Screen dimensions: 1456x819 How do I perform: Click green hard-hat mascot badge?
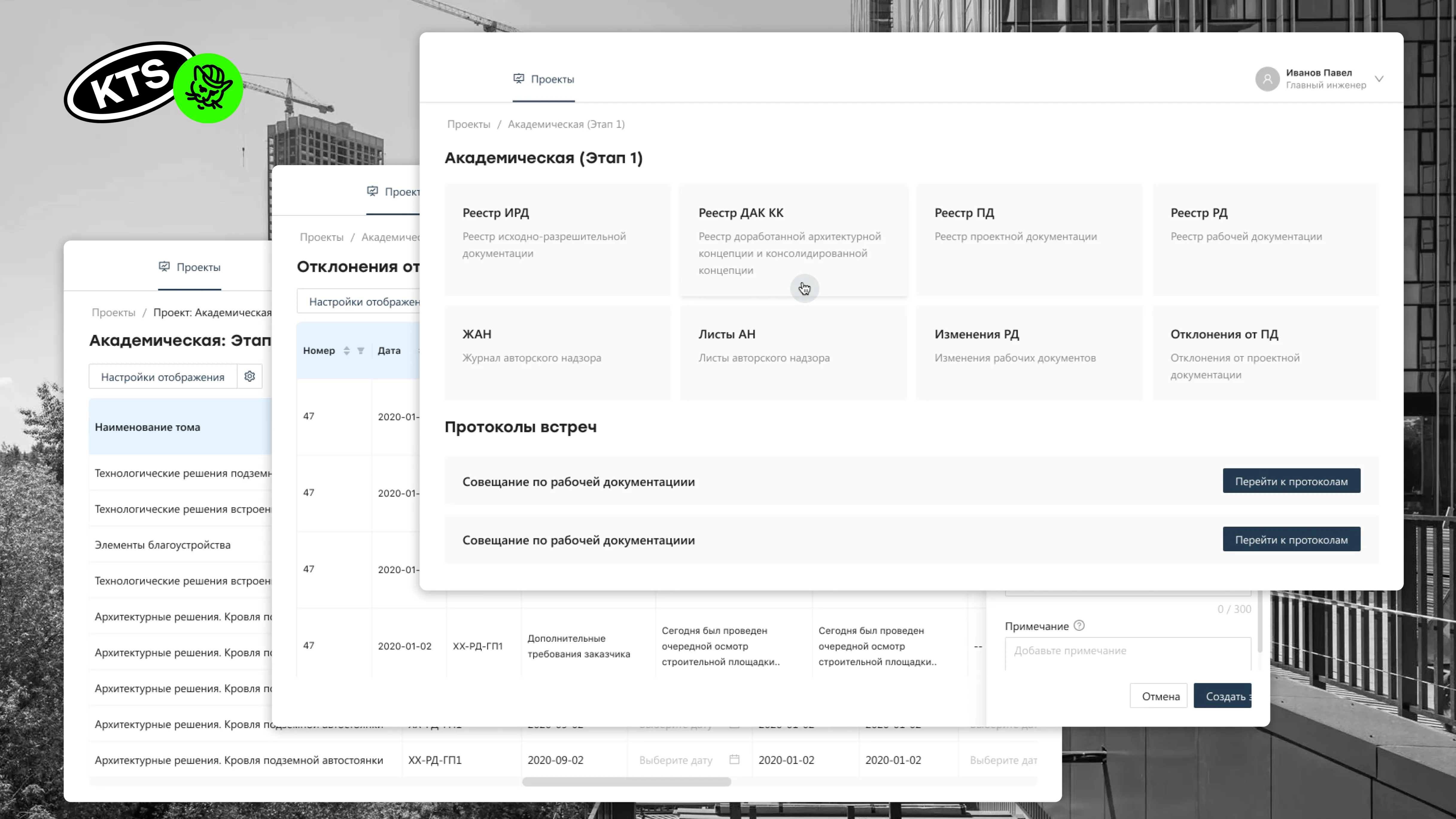209,89
